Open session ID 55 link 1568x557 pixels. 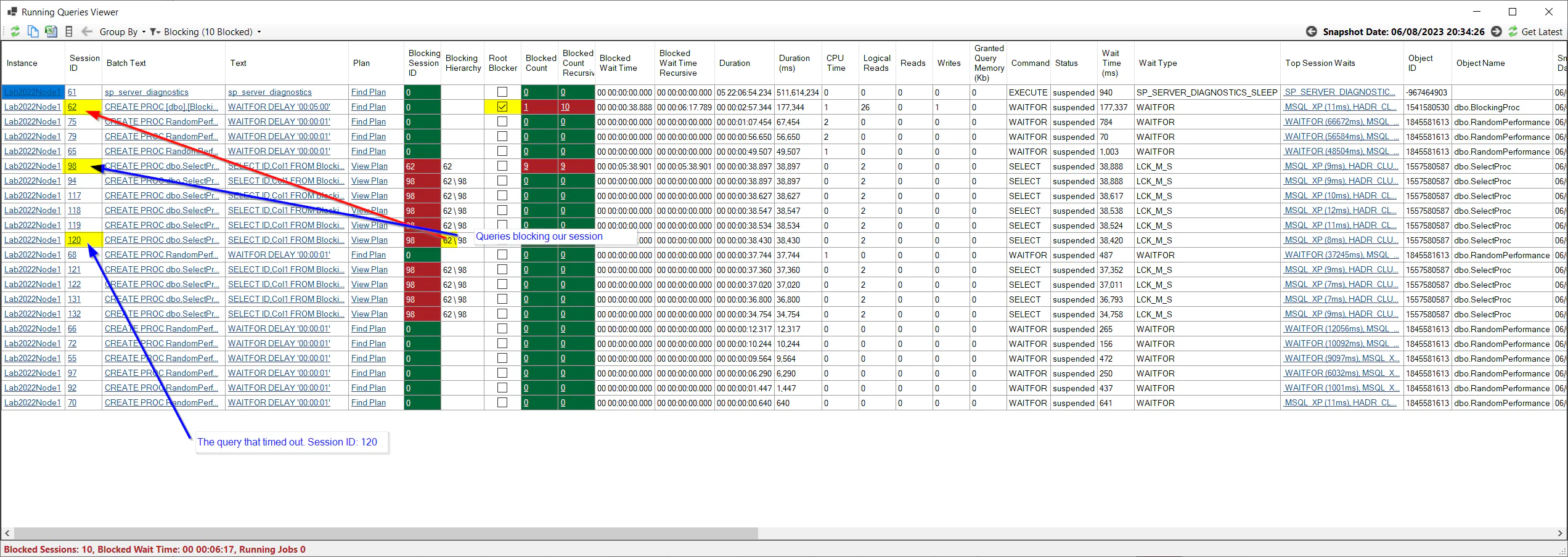click(72, 358)
